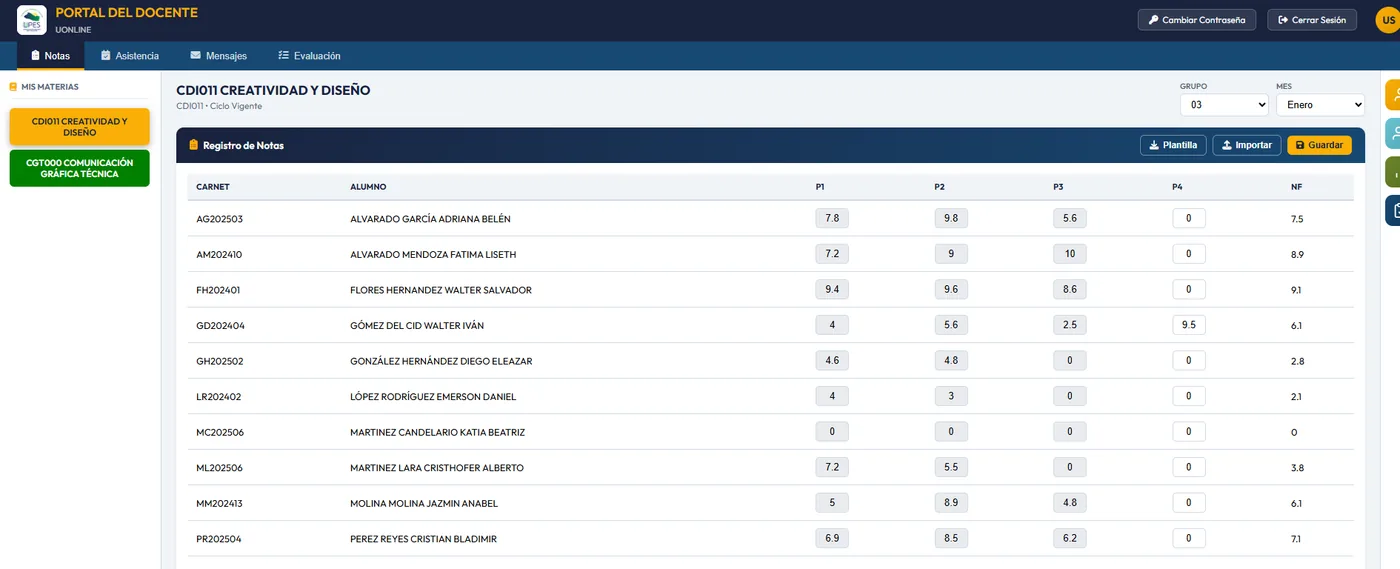The width and height of the screenshot is (1400, 569).
Task: Click the Guardar button
Action: click(x=1319, y=145)
